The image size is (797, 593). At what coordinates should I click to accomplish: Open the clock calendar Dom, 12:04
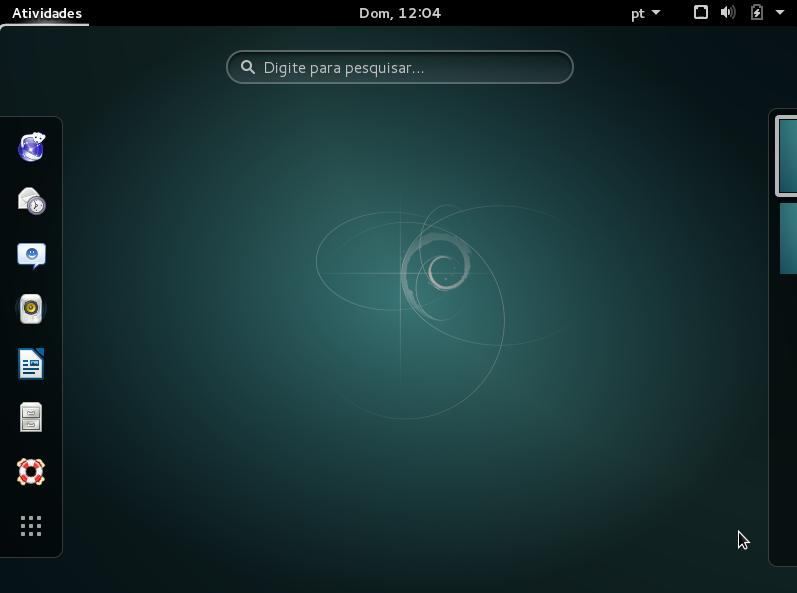[x=400, y=13]
